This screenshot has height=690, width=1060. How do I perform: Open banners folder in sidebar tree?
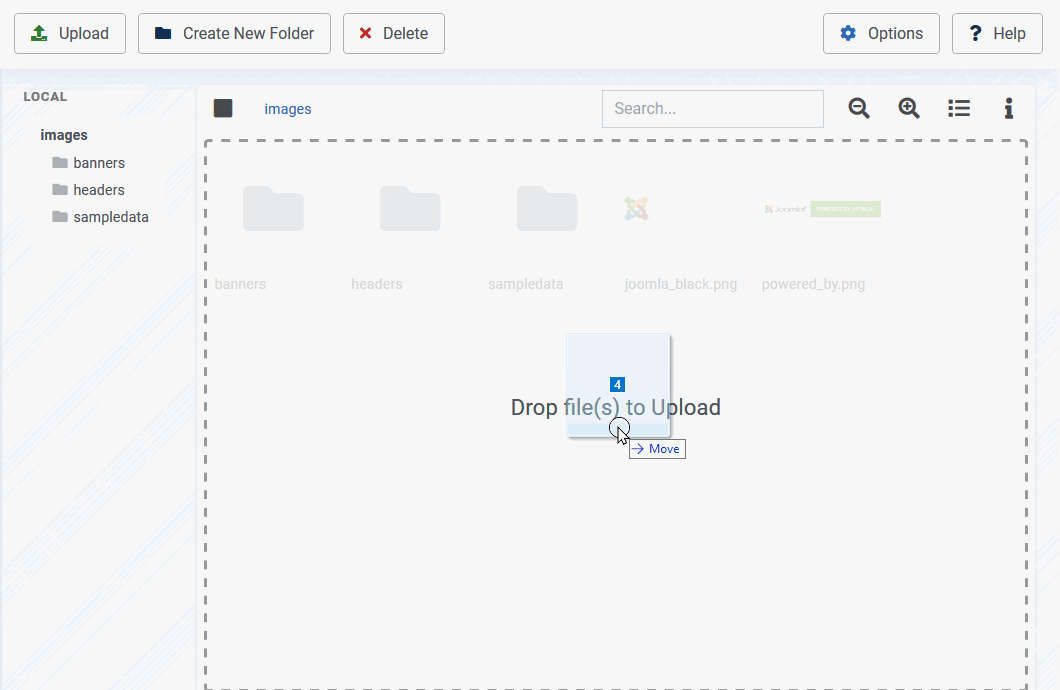pos(98,163)
